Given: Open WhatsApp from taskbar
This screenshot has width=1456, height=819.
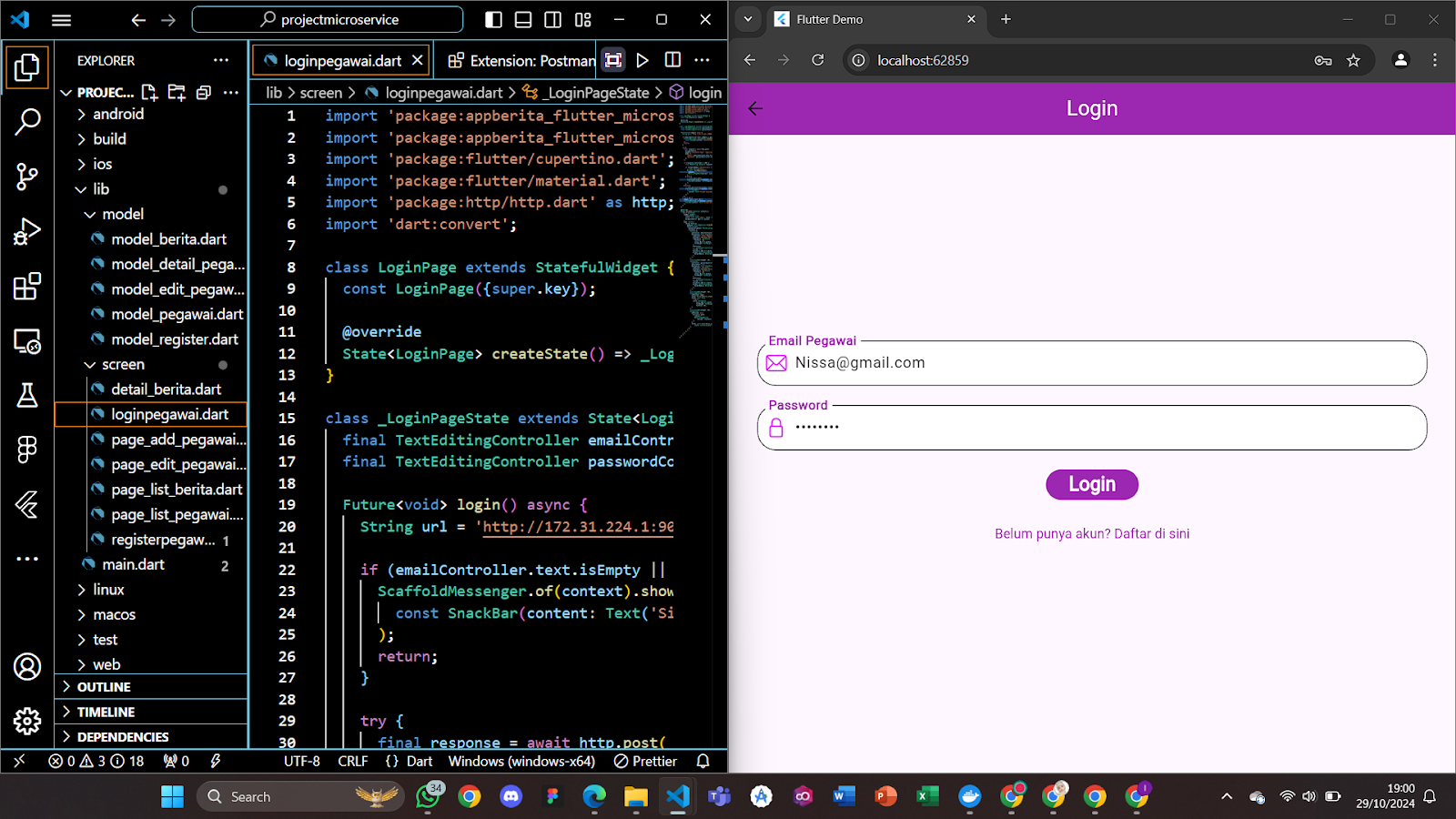Looking at the screenshot, I should pos(428,797).
